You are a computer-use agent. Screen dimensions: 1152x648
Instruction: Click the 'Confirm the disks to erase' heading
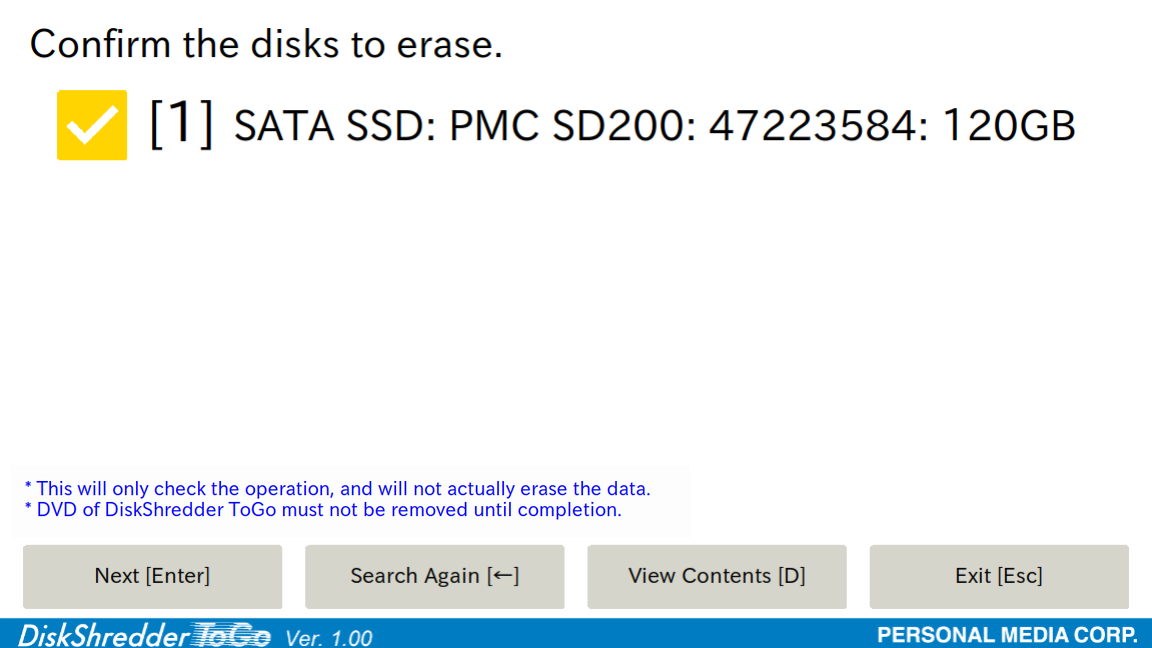[x=266, y=44]
